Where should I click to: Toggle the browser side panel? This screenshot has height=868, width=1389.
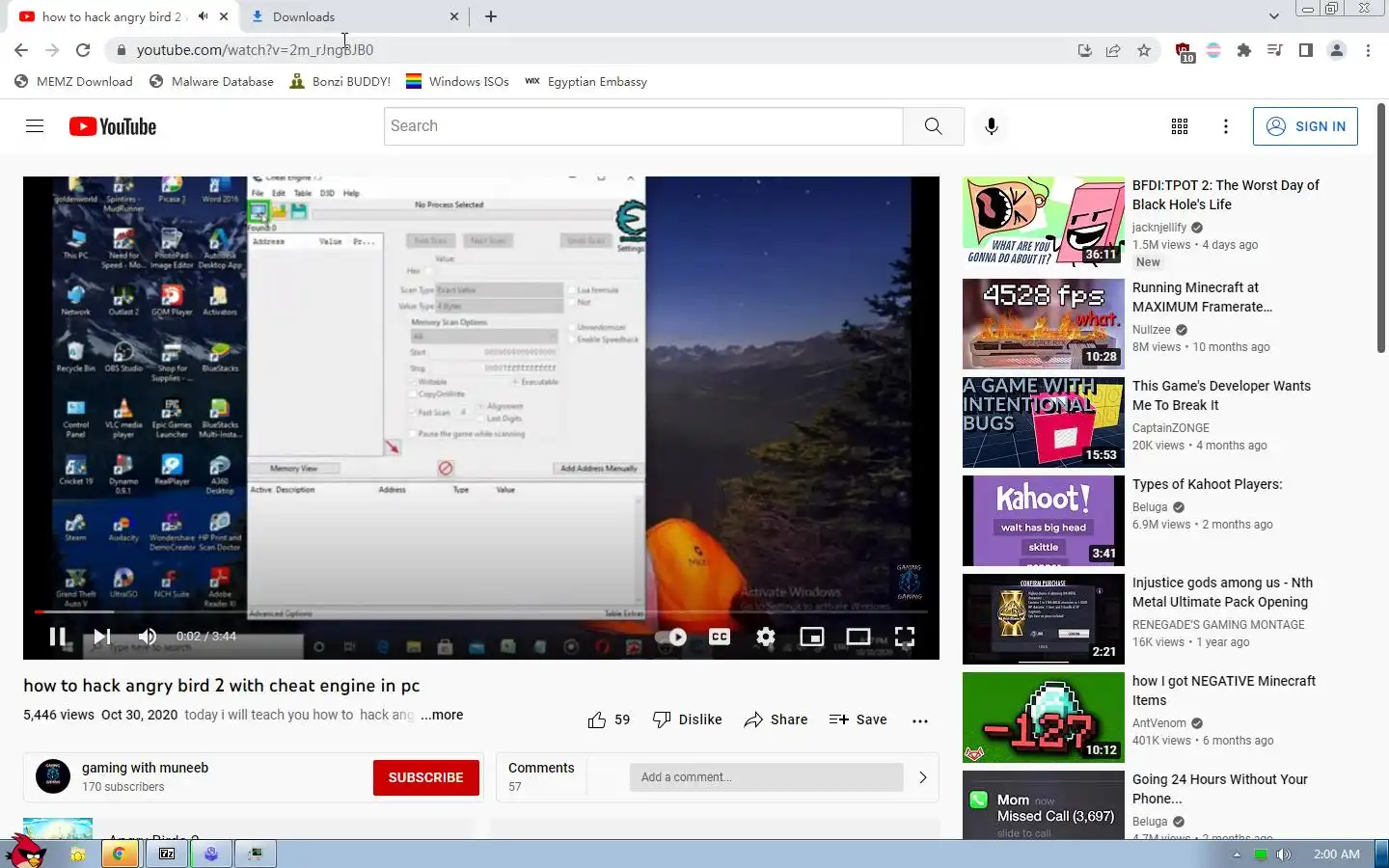pos(1305,50)
